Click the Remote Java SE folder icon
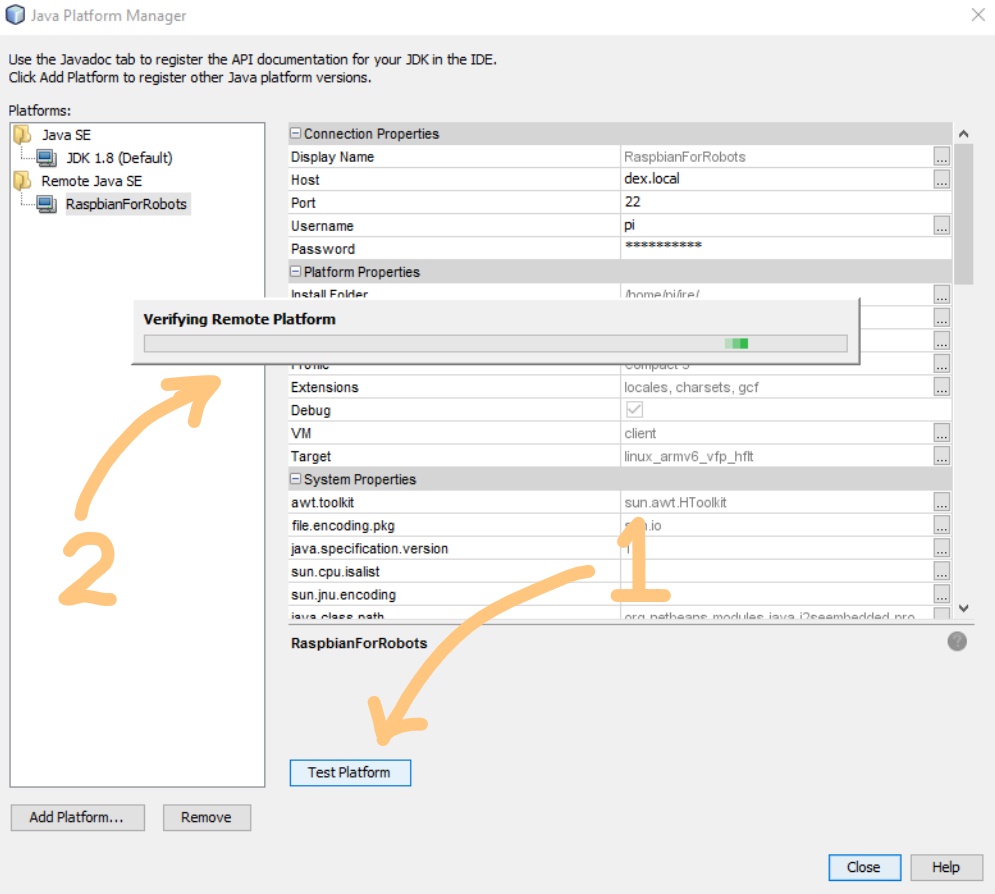The height and width of the screenshot is (894, 995). 22,181
